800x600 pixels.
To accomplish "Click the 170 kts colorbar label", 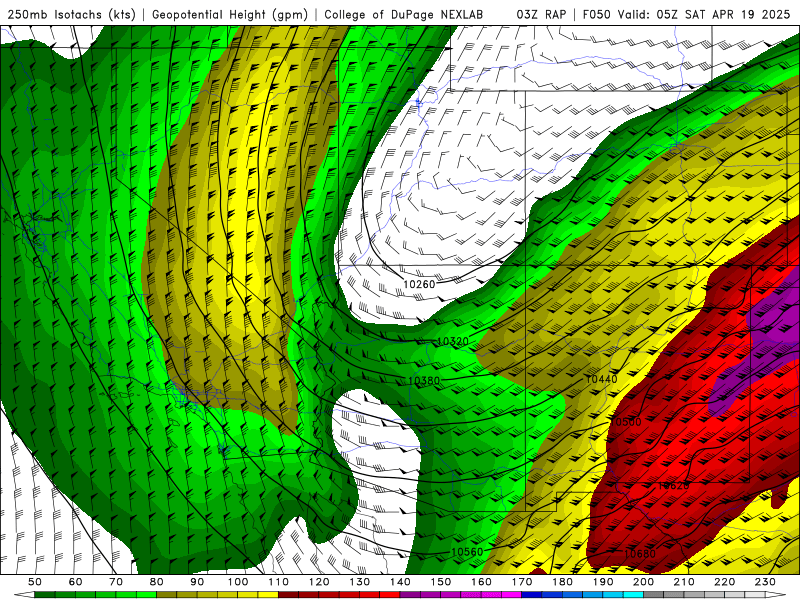I will coord(522,582).
